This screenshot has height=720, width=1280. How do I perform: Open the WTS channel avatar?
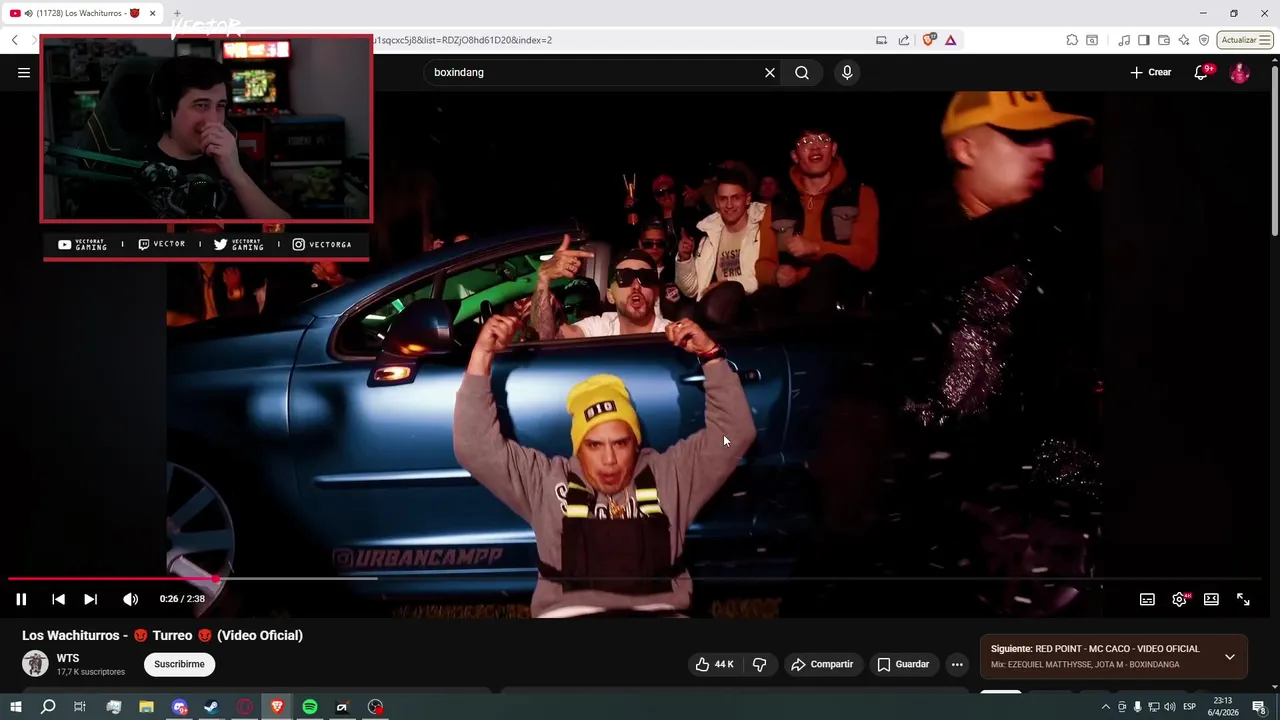35,664
